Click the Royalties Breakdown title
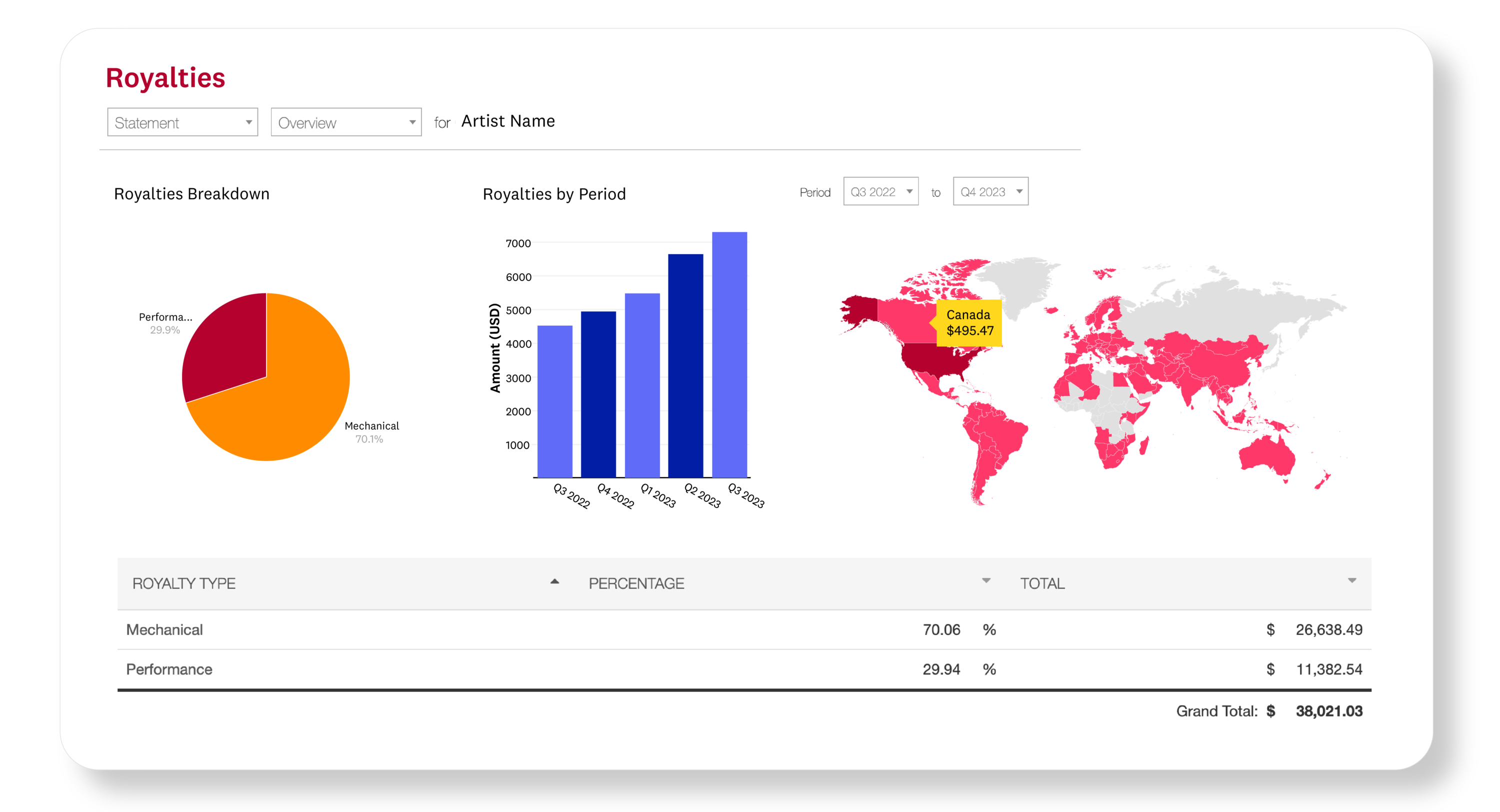The image size is (1500, 812). click(191, 194)
